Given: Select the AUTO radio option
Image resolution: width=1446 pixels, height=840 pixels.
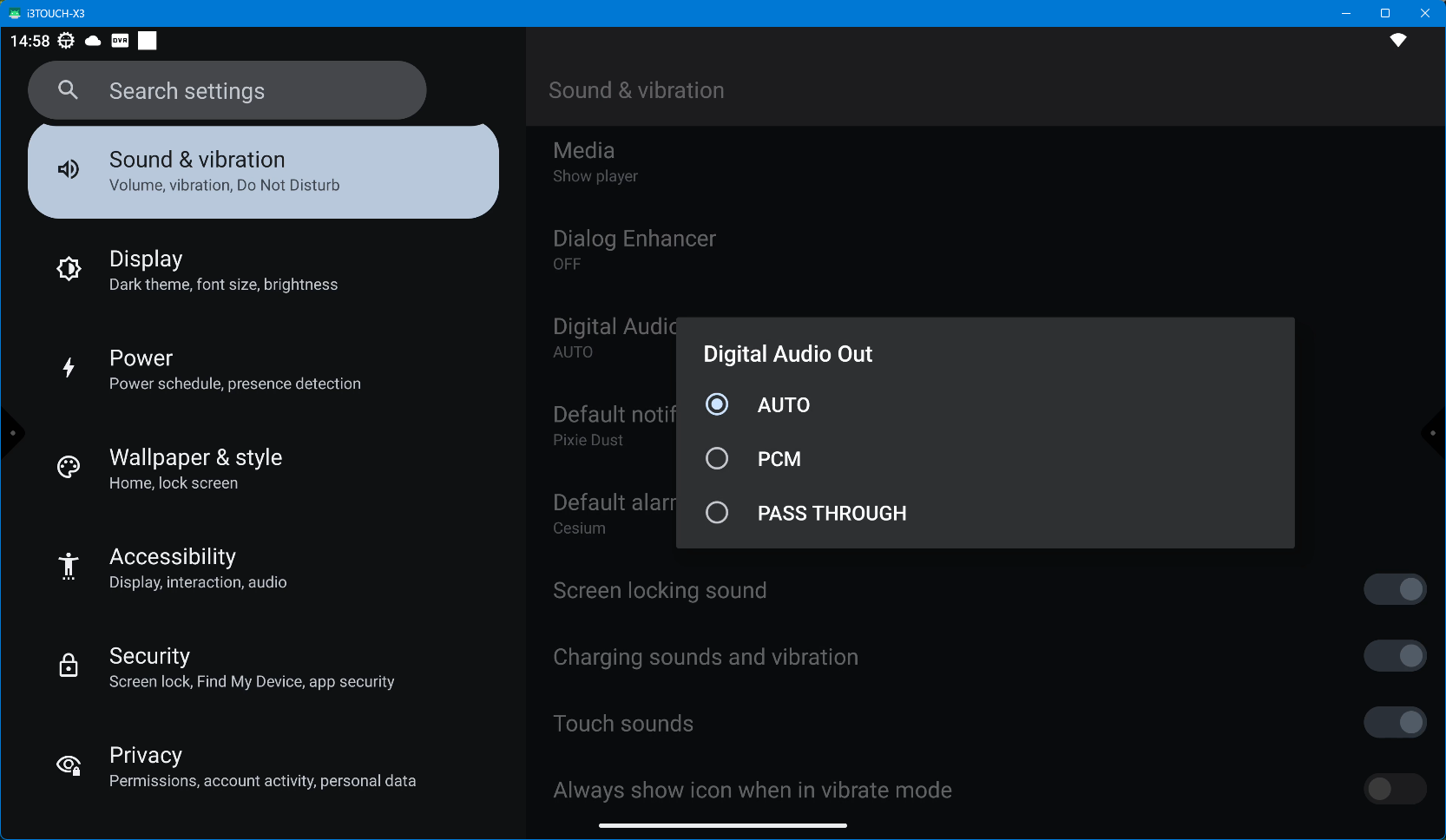Looking at the screenshot, I should click(717, 404).
